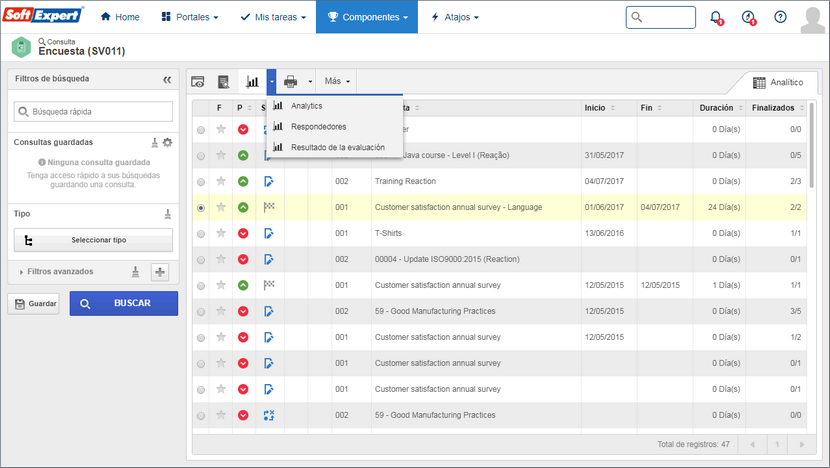
Task: Click the view survey data toolbar icon
Action: (x=198, y=82)
